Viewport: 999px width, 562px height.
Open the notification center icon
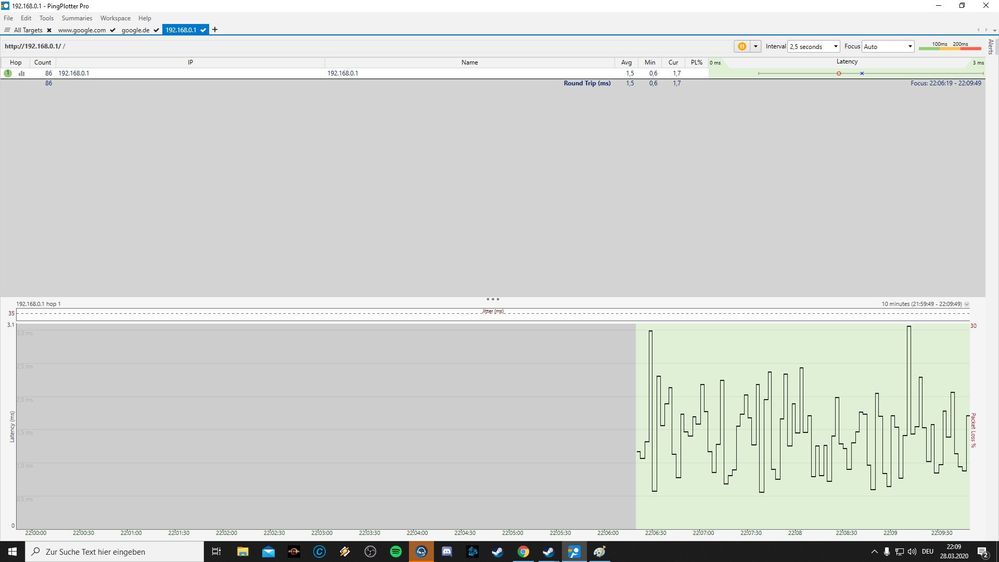pyautogui.click(x=983, y=552)
